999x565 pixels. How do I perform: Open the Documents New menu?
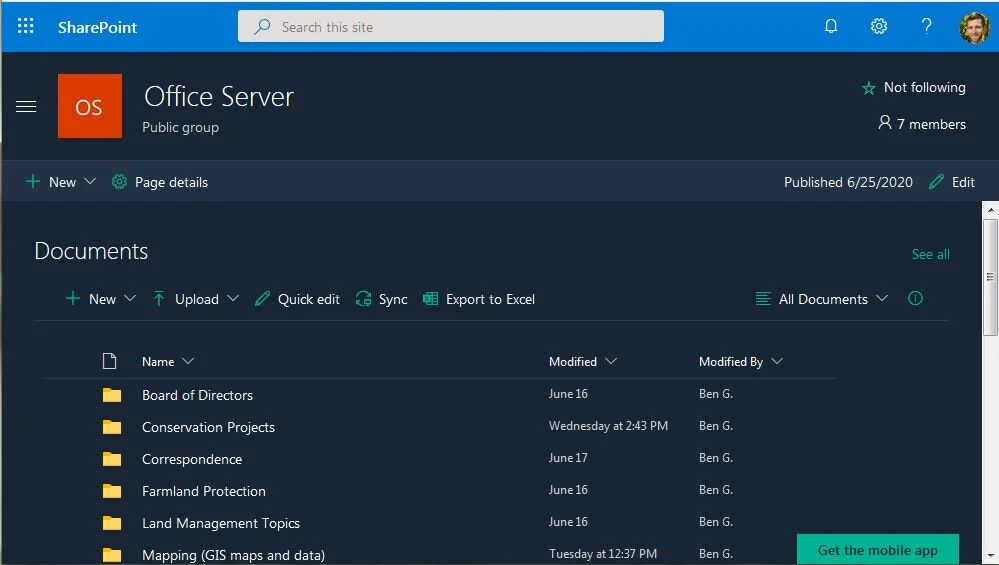pyautogui.click(x=101, y=299)
